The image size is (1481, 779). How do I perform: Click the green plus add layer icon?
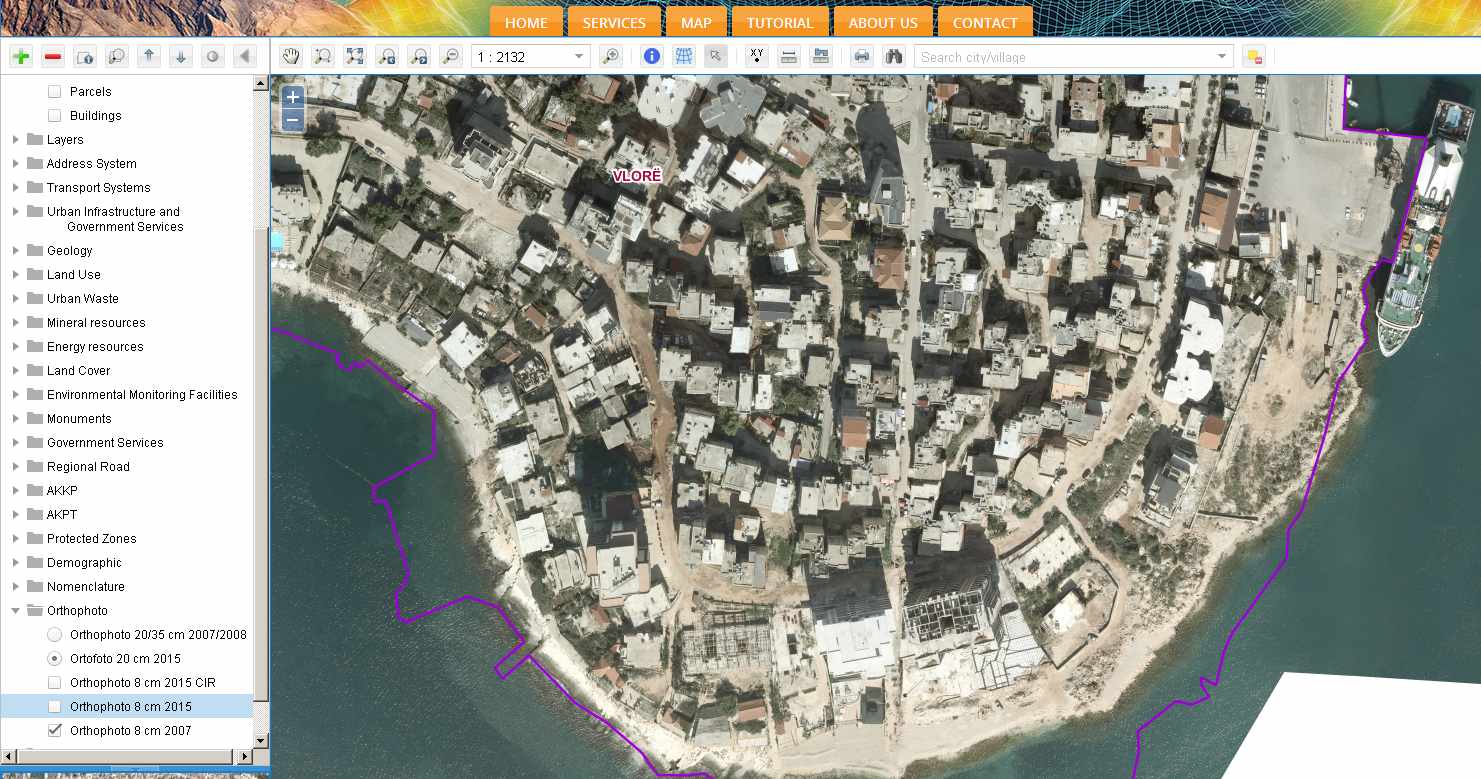pos(21,57)
